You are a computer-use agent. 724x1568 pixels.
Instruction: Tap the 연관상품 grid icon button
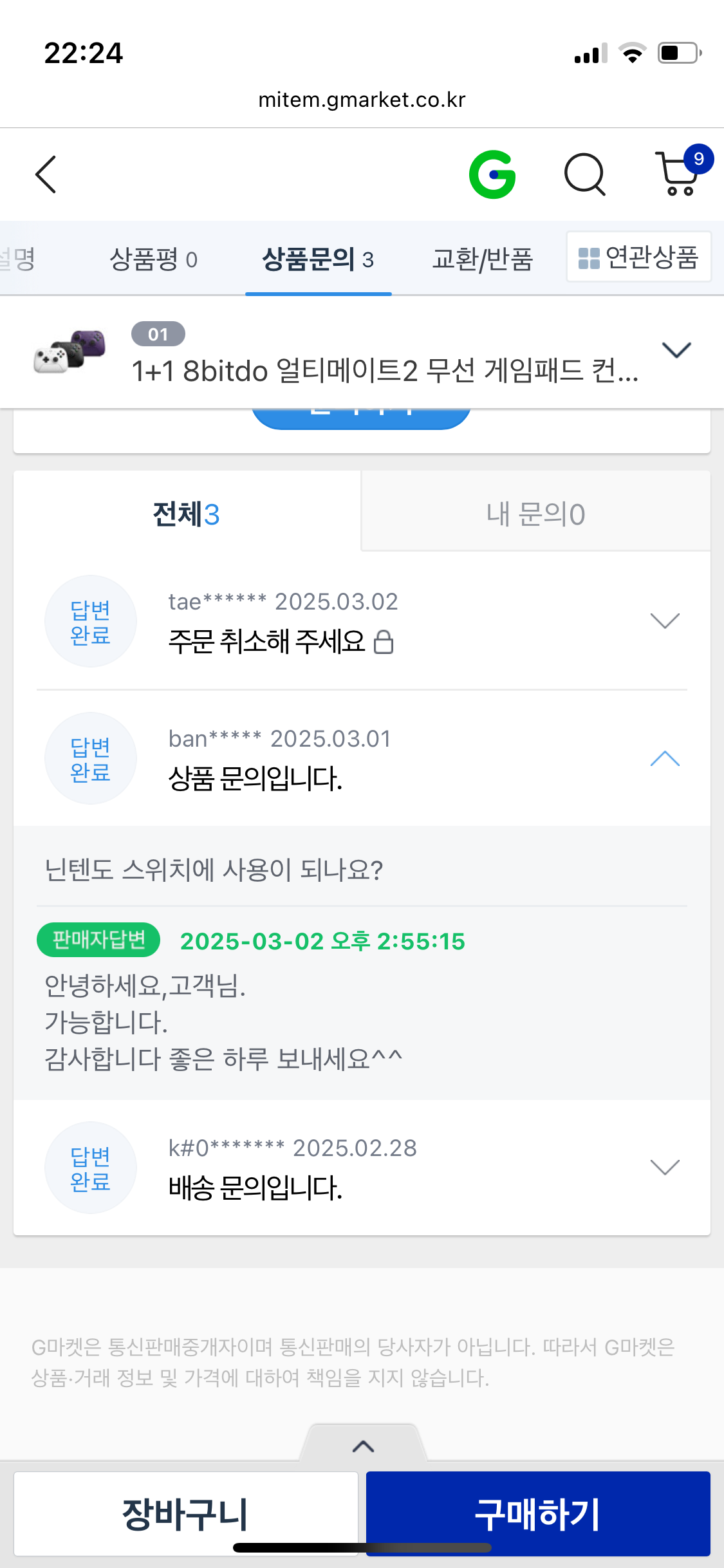click(638, 257)
